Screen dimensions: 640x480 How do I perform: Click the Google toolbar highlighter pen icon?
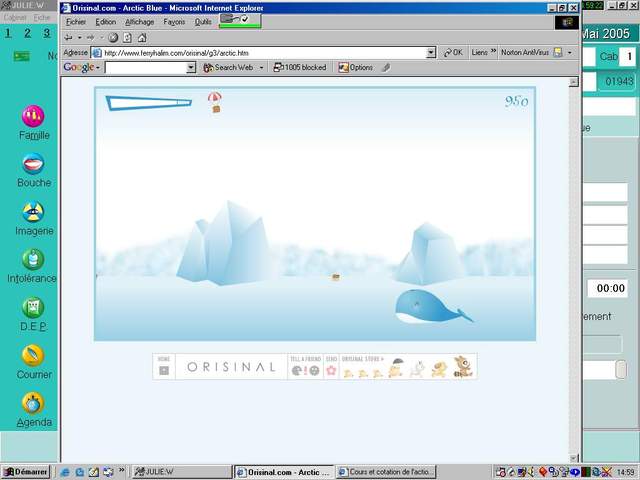[x=386, y=67]
